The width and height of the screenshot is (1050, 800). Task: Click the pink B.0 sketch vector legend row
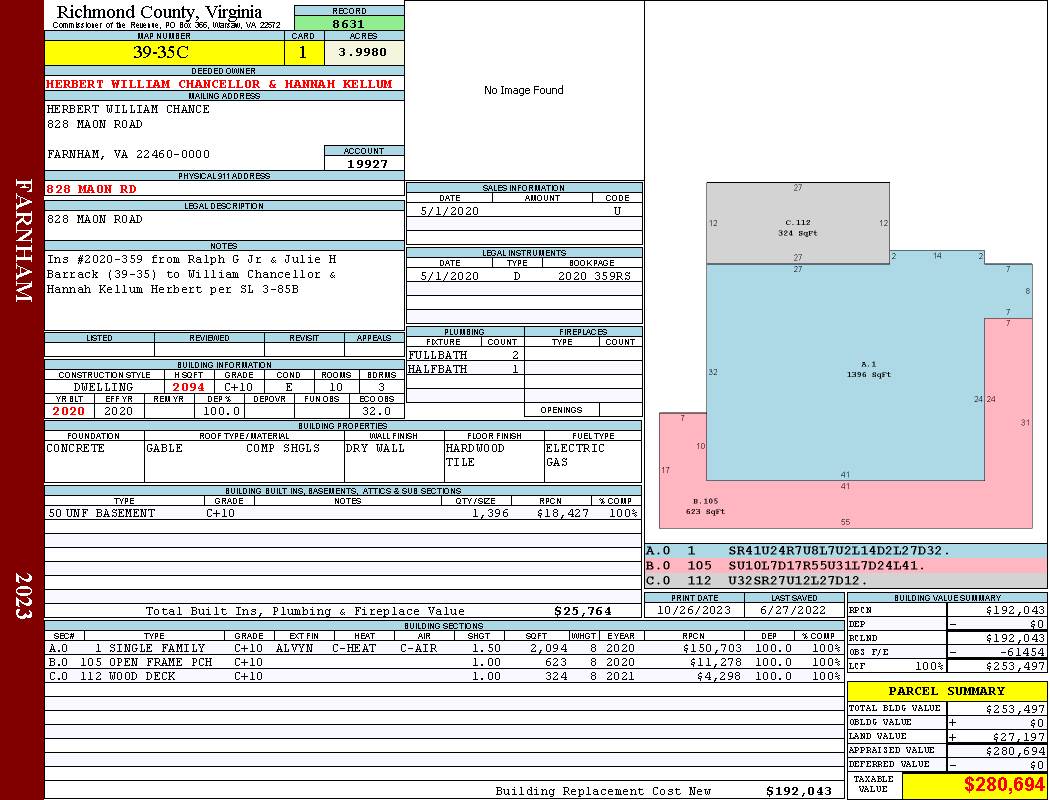845,566
